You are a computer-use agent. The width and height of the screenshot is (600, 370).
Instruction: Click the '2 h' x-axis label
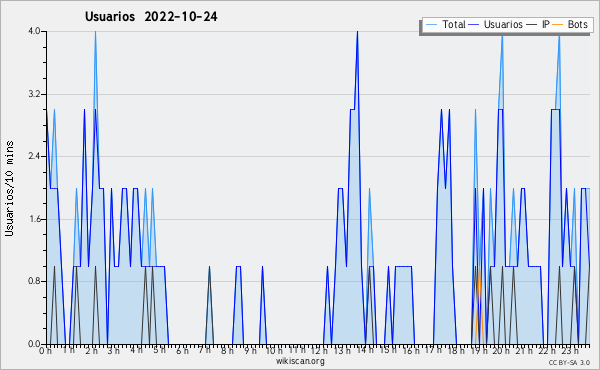point(91,350)
